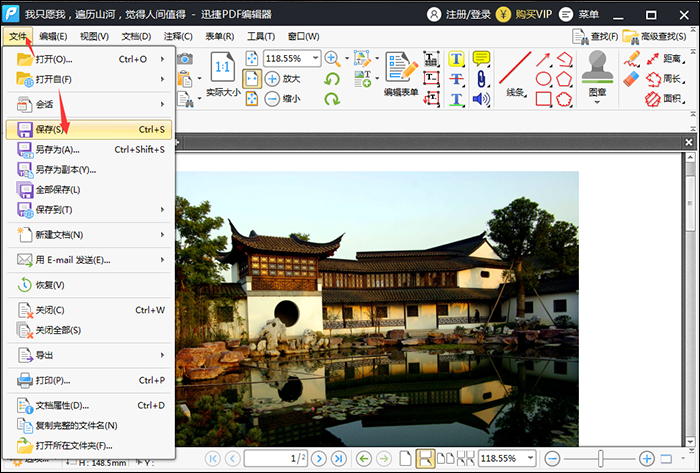Viewport: 700px width, 473px height.
Task: Select the 线条 line drawing tool
Action: click(x=514, y=75)
